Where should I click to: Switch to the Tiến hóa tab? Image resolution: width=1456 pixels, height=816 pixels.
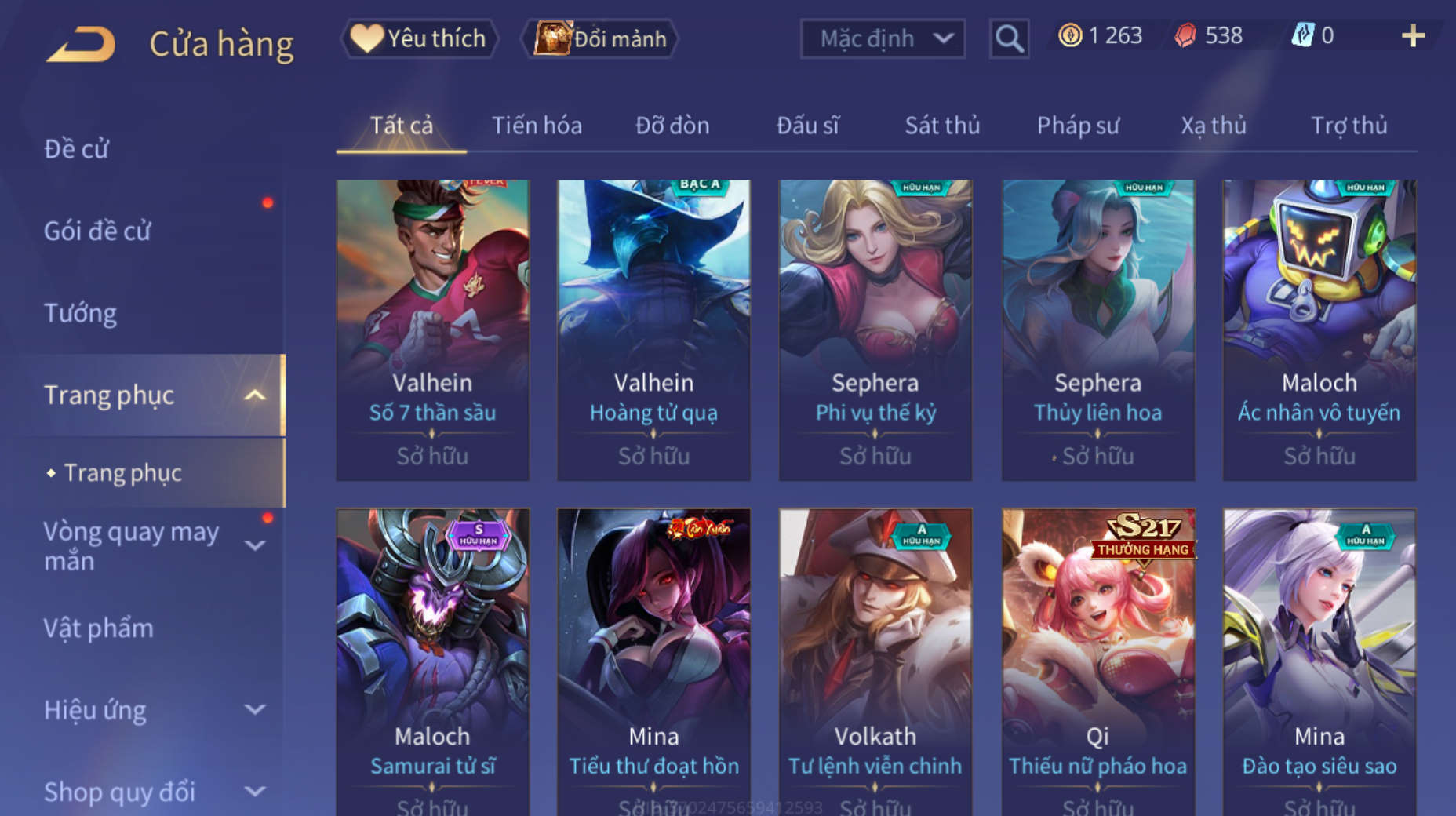(537, 126)
